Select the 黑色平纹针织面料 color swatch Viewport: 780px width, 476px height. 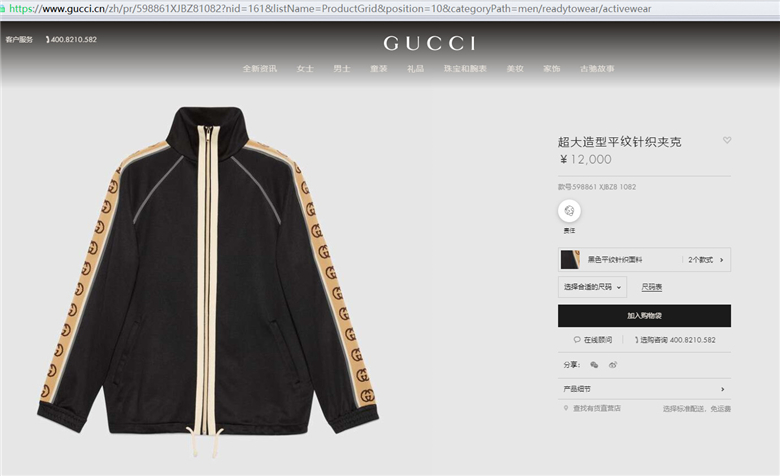(x=570, y=260)
